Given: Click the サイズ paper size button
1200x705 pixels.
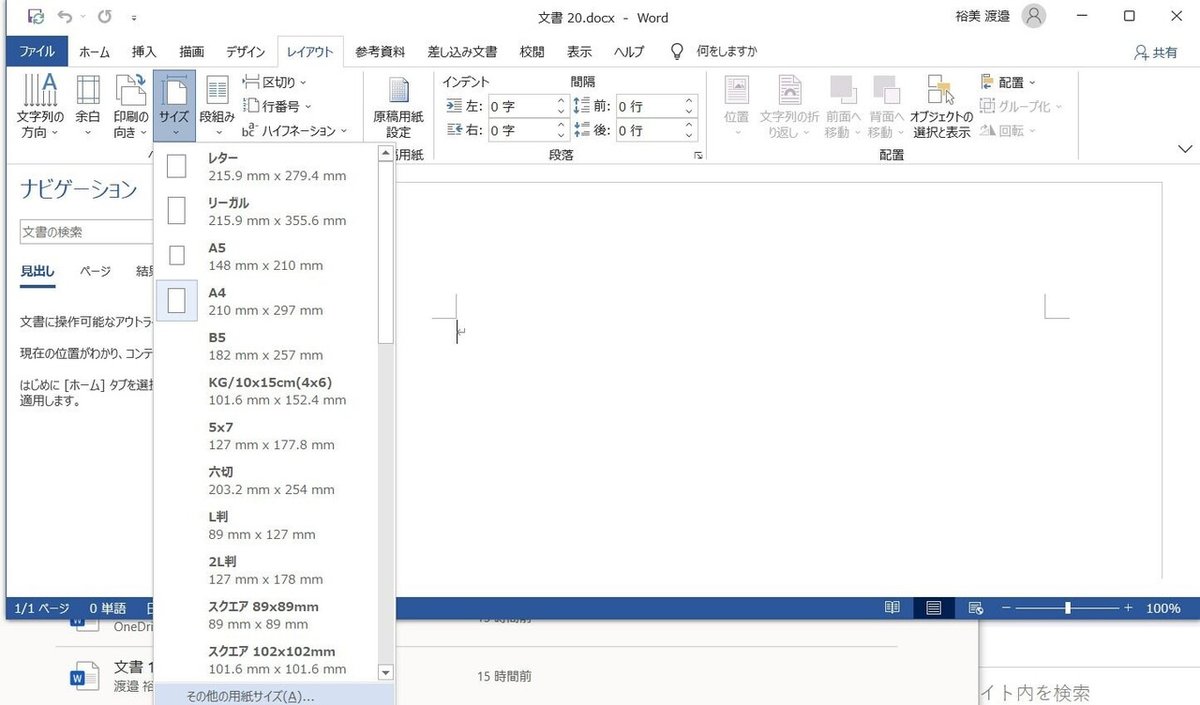Looking at the screenshot, I should tap(175, 106).
